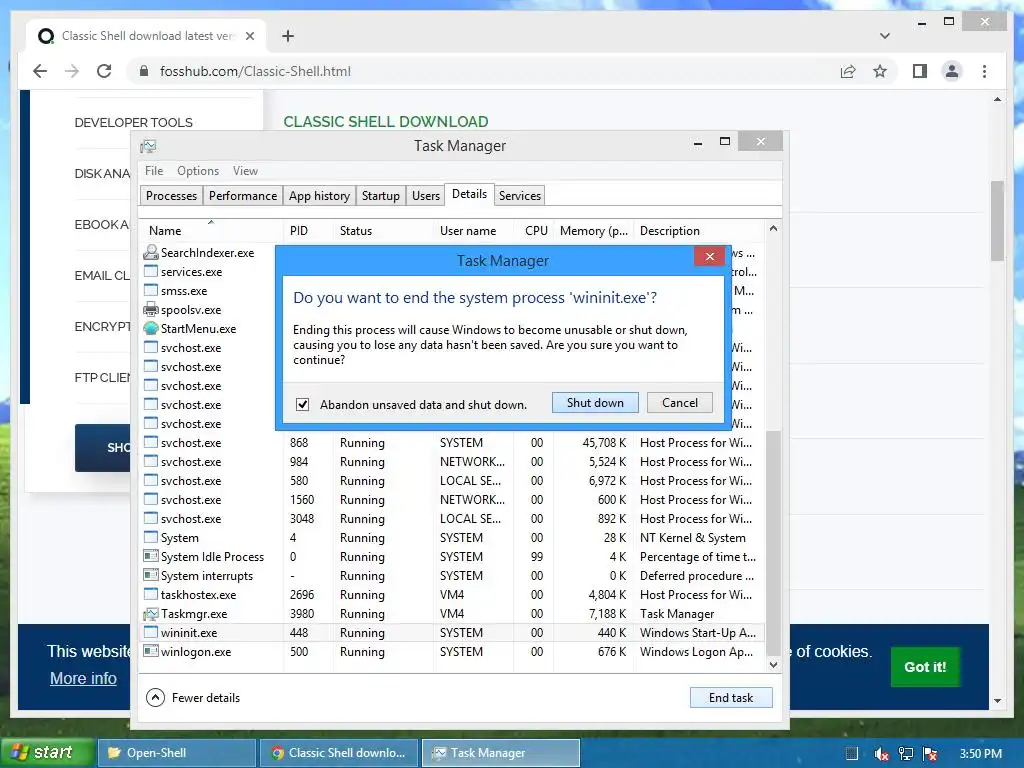Click the smss.exe process icon
This screenshot has height=768, width=1024.
click(x=151, y=290)
